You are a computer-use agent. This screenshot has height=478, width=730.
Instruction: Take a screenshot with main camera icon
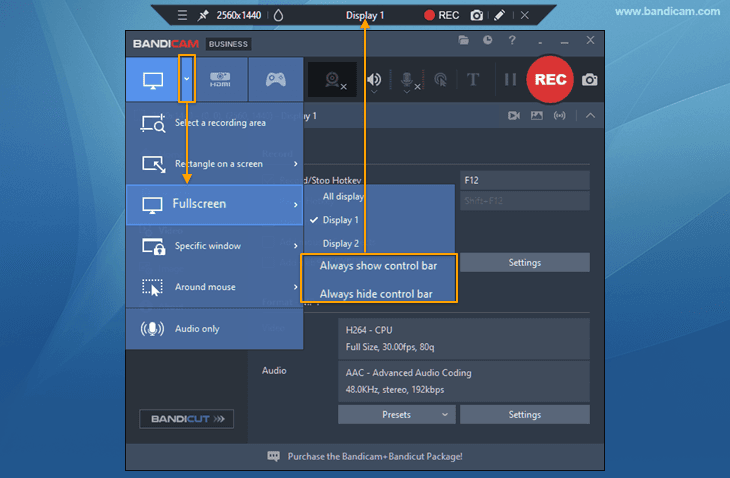tap(589, 80)
